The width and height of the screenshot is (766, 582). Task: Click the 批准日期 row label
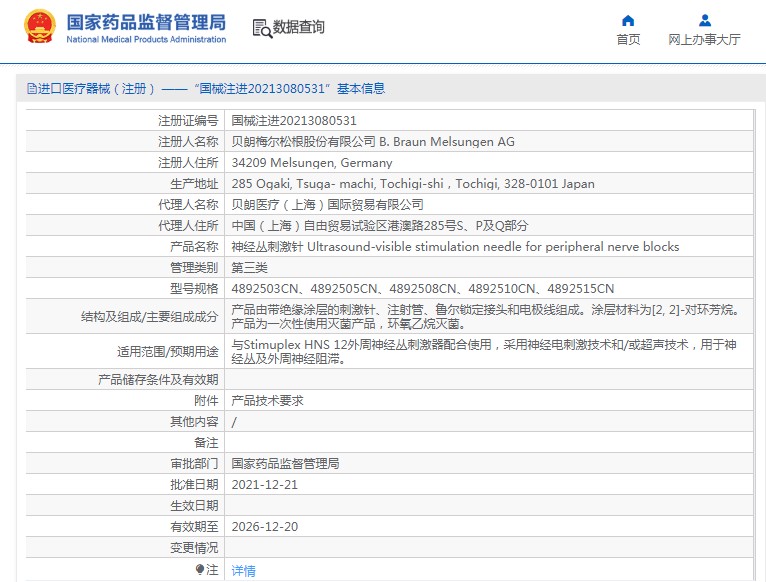tap(194, 485)
